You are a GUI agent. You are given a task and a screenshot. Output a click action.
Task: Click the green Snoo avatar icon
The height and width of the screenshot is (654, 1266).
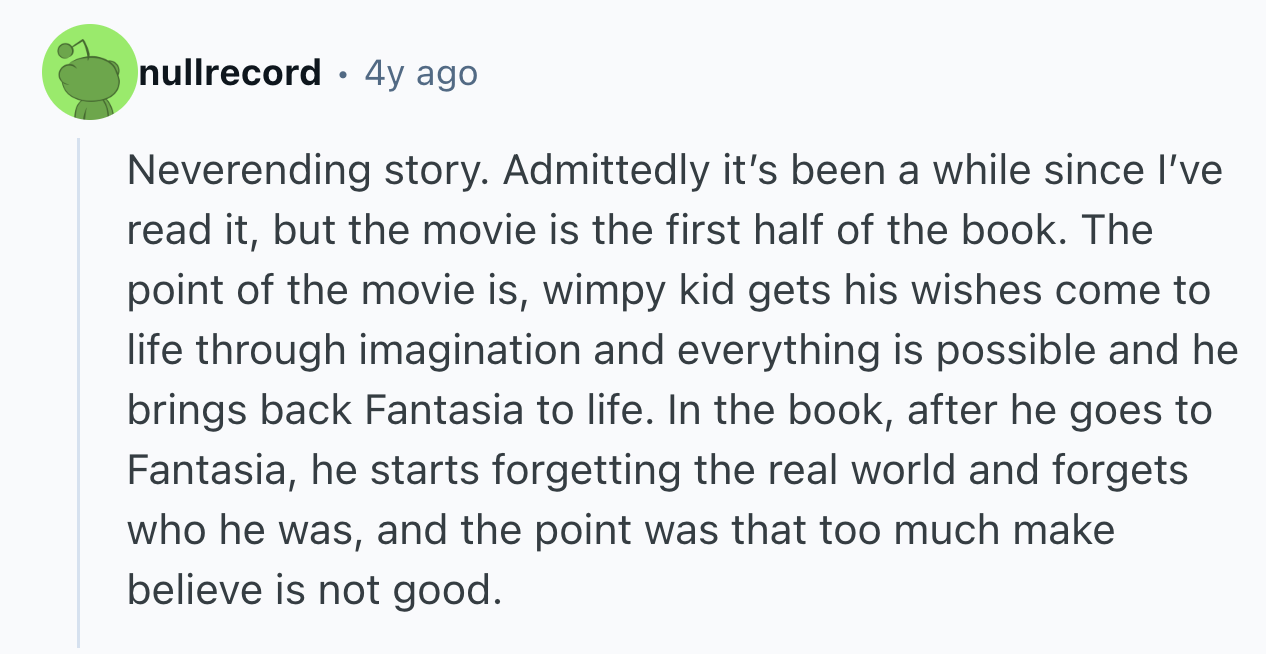(90, 73)
